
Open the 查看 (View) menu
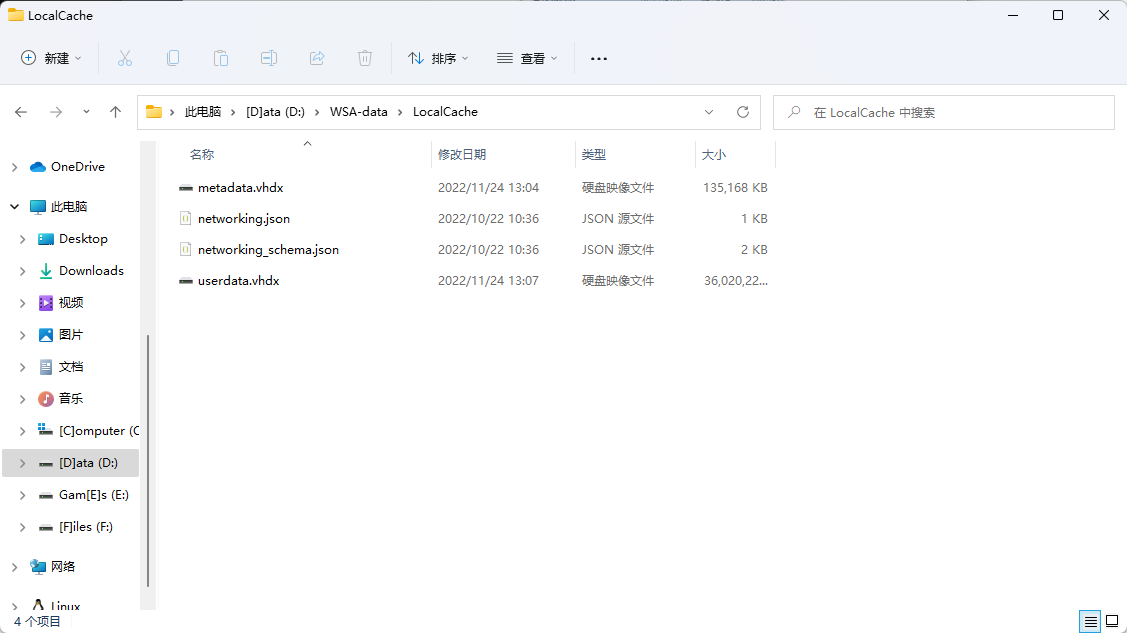[527, 58]
